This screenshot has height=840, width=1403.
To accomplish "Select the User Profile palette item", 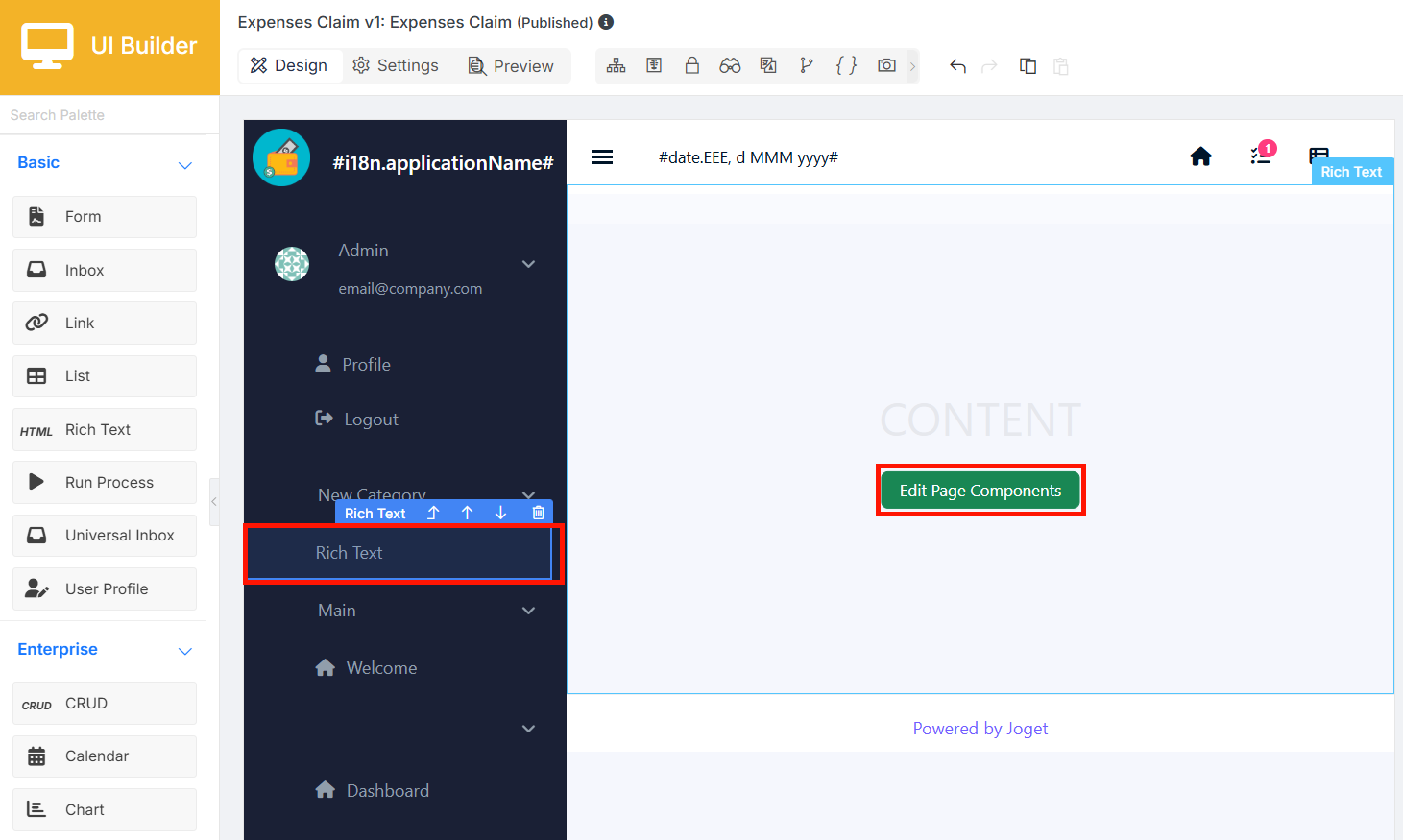I will [105, 588].
